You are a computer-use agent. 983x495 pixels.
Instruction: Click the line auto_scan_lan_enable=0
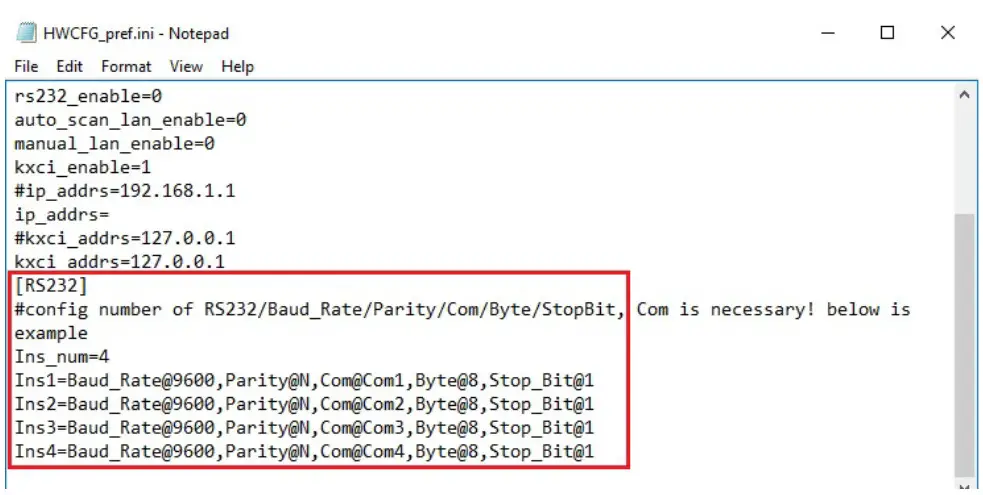click(130, 120)
